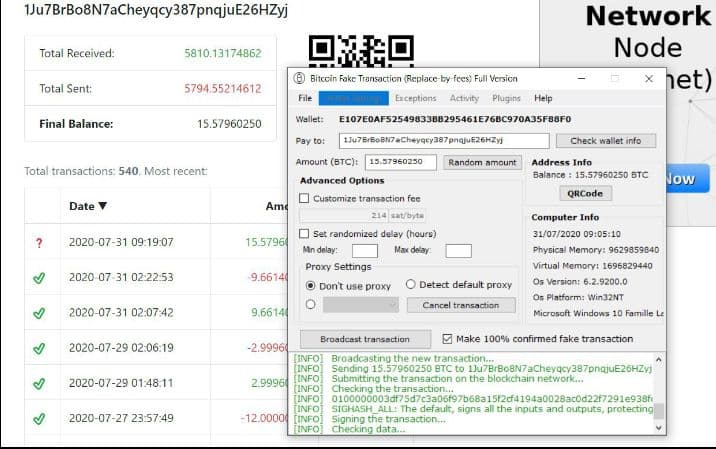Open the Help menu
This screenshot has width=716, height=449.
click(543, 98)
